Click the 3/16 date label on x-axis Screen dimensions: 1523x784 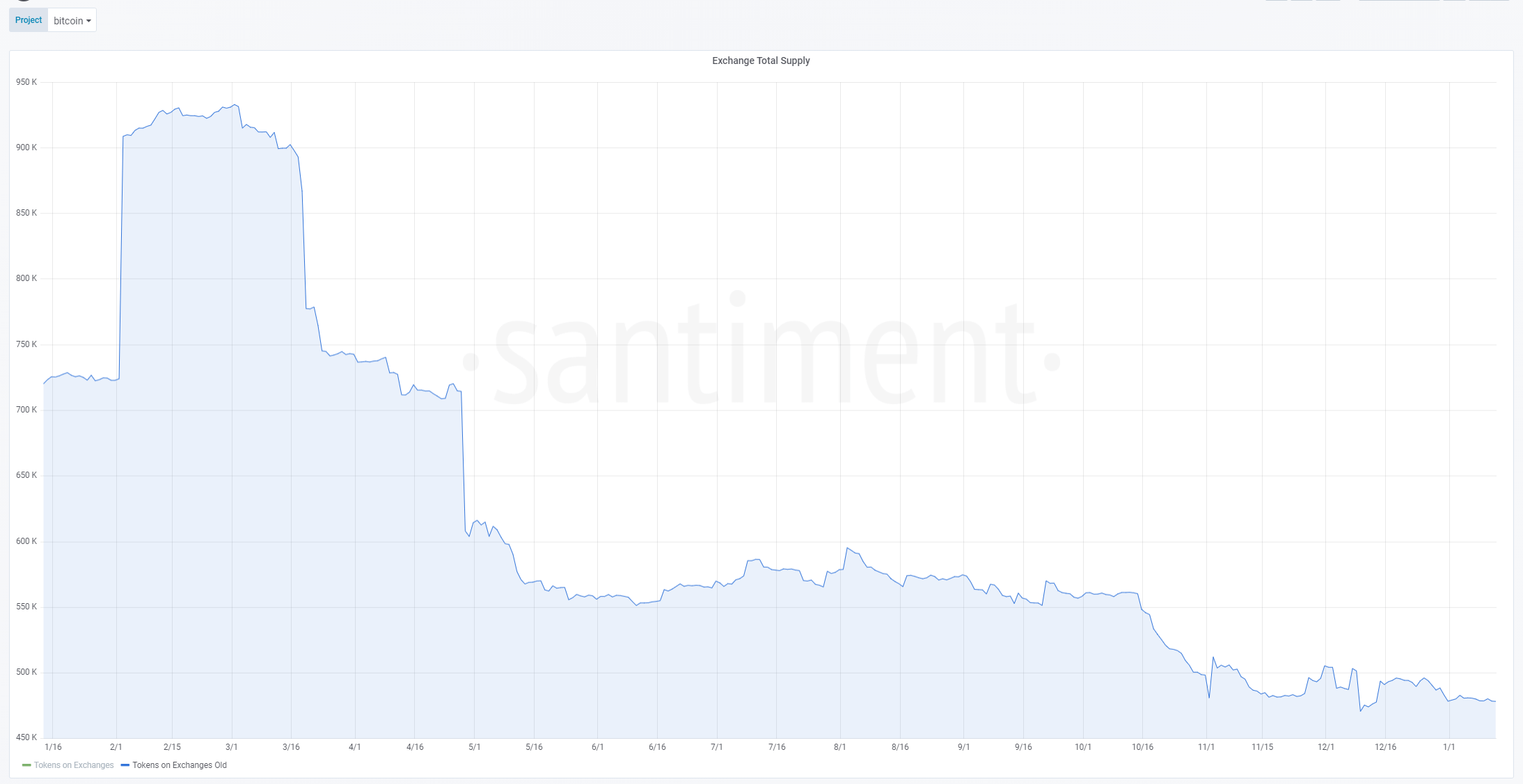(x=291, y=747)
